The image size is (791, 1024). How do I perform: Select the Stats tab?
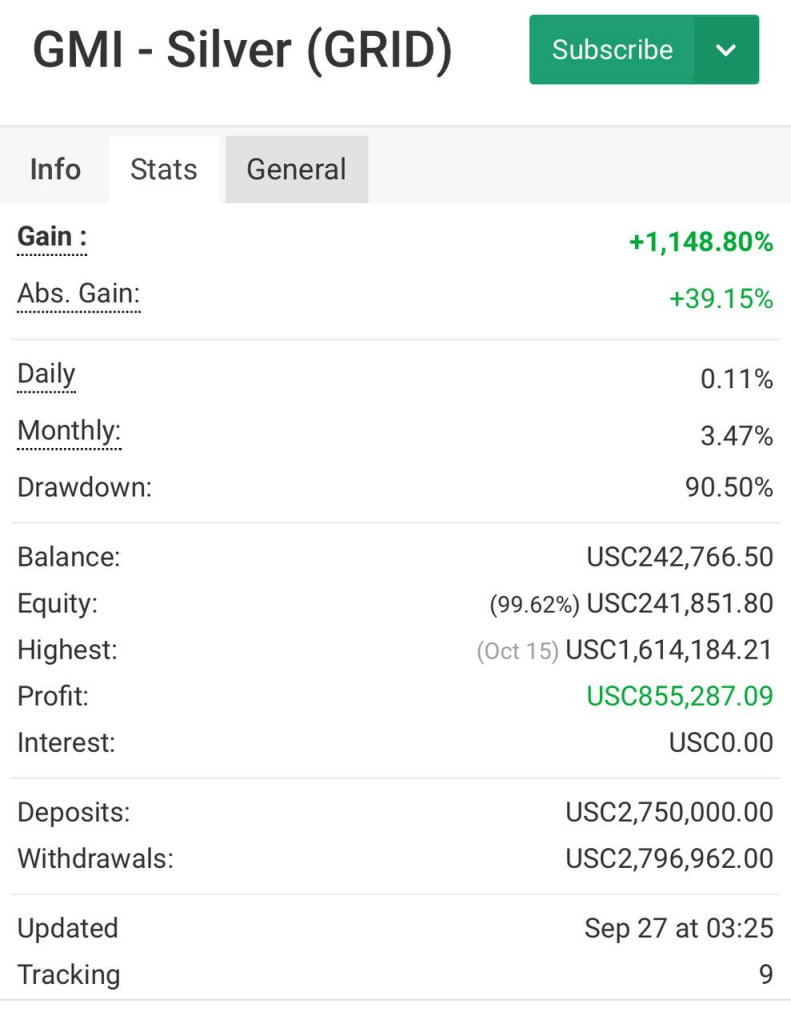pos(164,170)
